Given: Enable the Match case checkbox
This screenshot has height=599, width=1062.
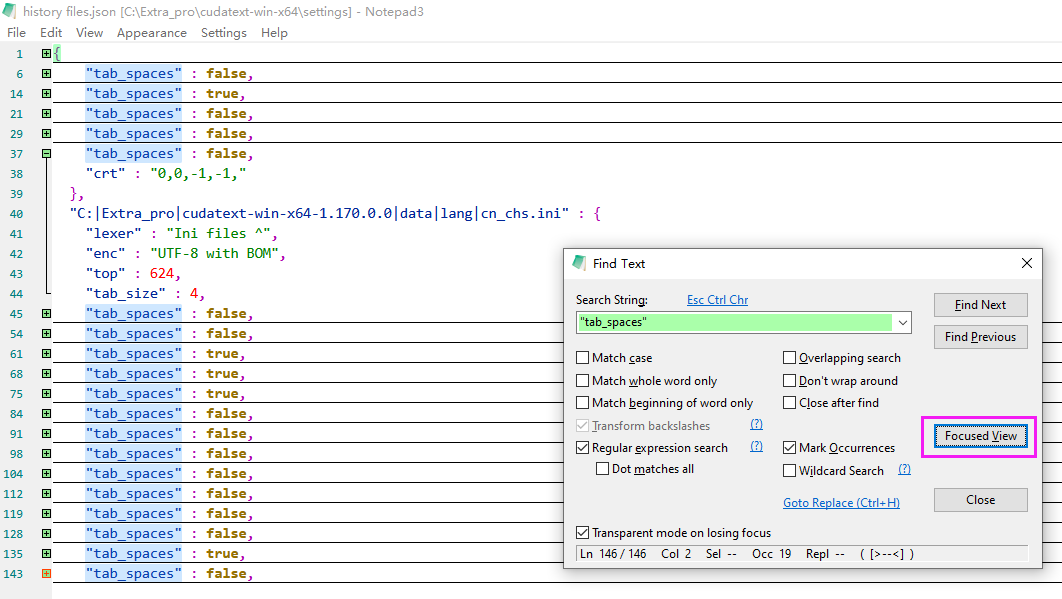Looking at the screenshot, I should (583, 358).
